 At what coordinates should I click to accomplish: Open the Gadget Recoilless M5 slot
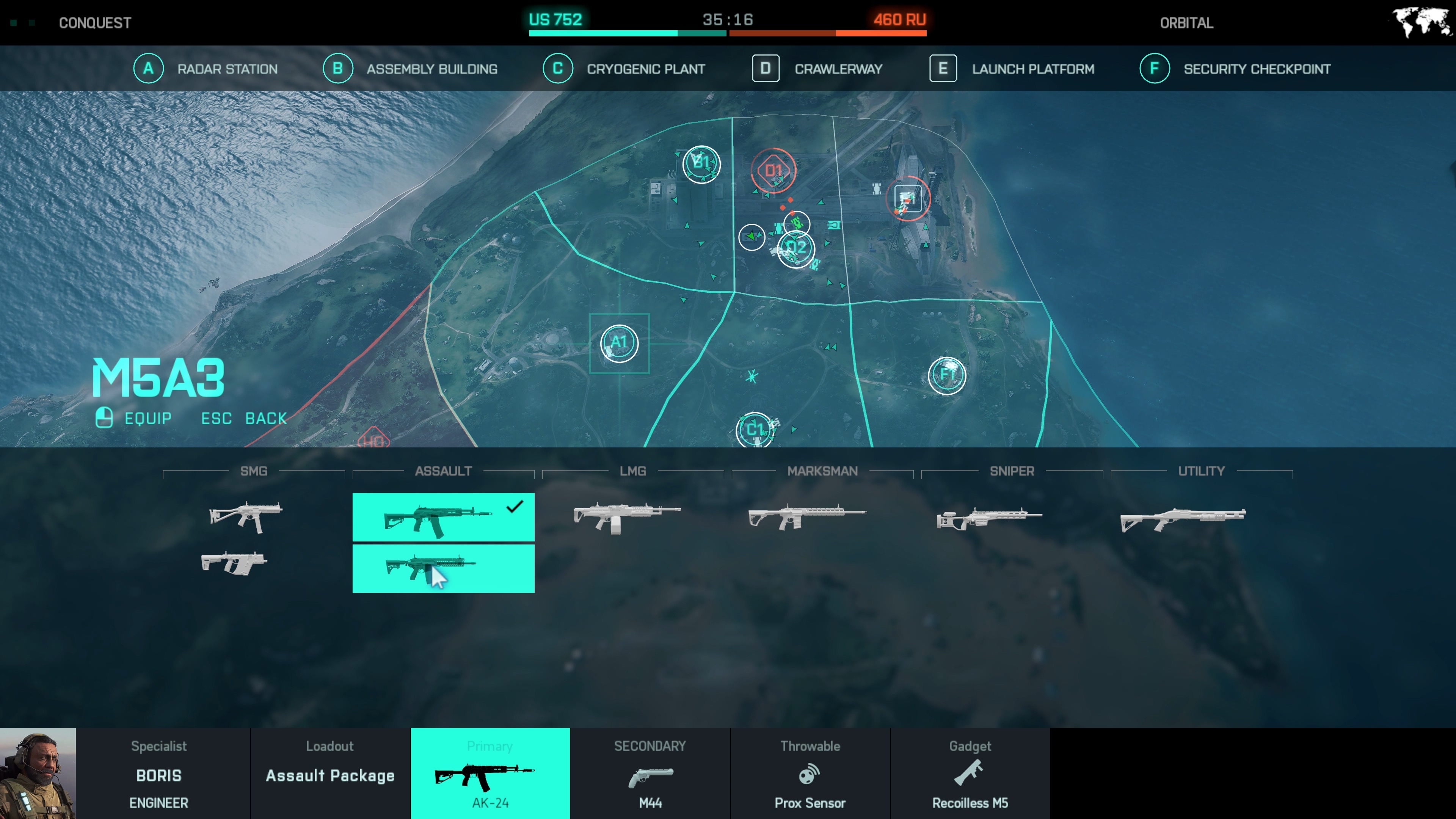970,773
